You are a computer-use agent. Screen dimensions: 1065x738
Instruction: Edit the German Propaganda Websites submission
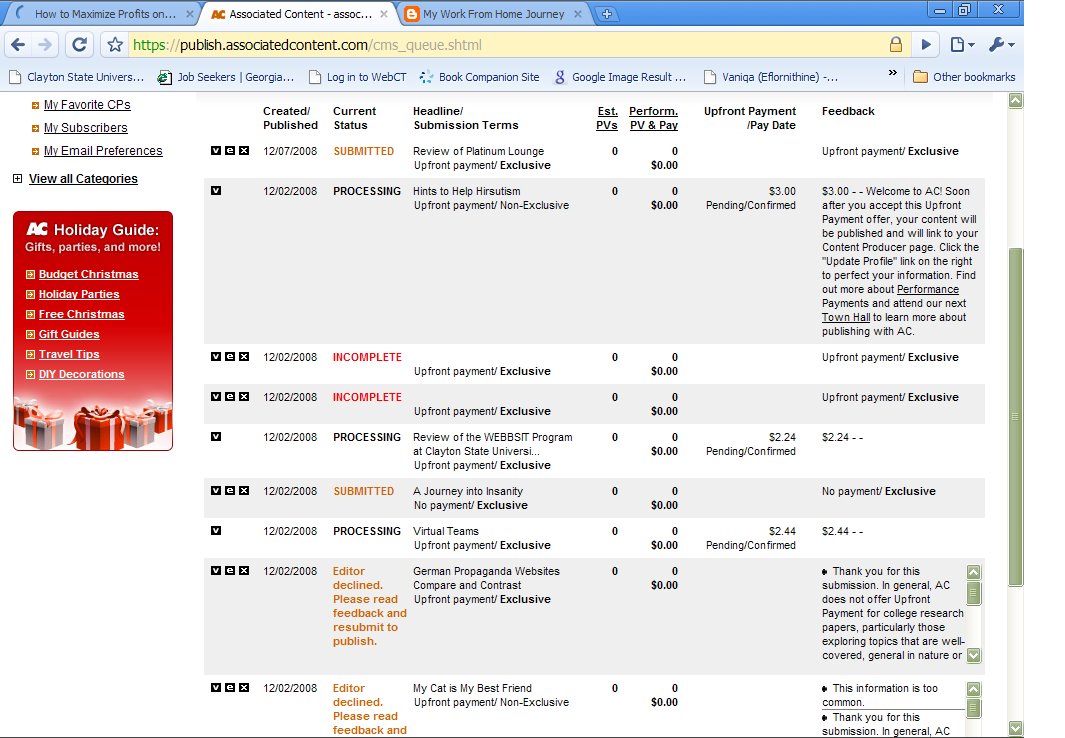tap(230, 570)
